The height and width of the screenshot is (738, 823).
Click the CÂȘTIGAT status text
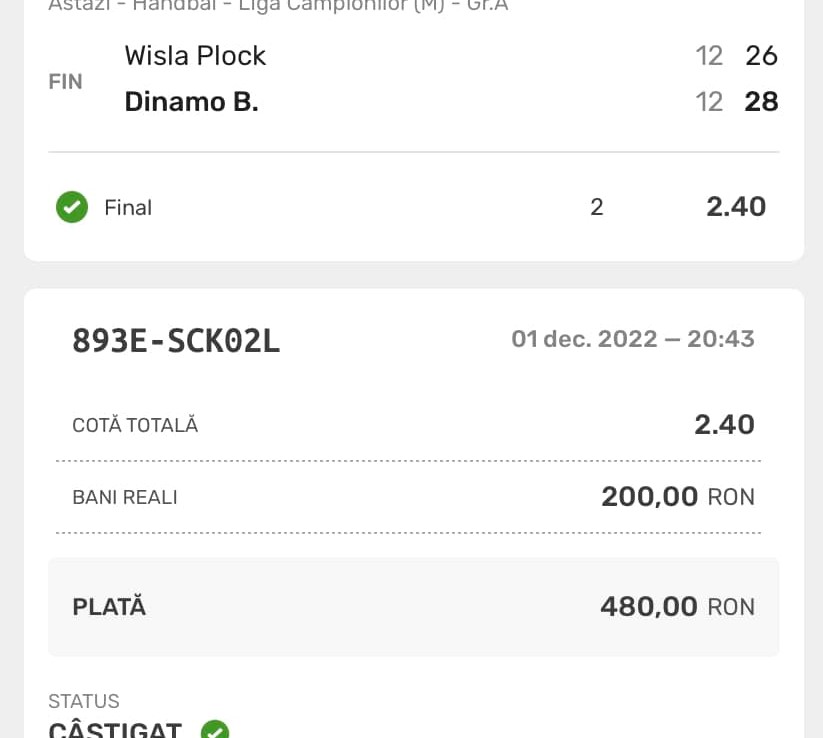tap(115, 730)
